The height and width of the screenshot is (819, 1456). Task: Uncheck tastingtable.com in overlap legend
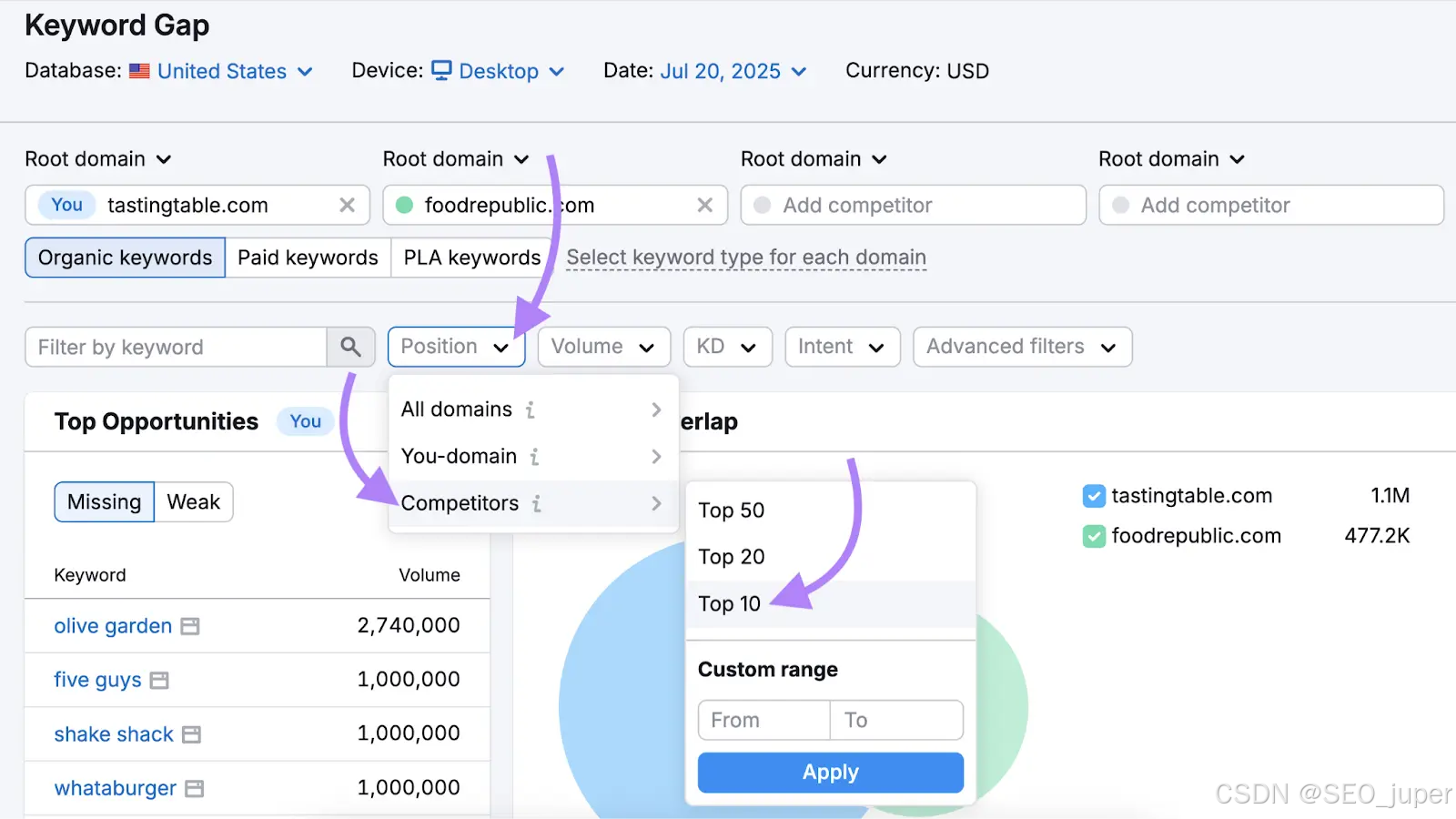pyautogui.click(x=1094, y=496)
